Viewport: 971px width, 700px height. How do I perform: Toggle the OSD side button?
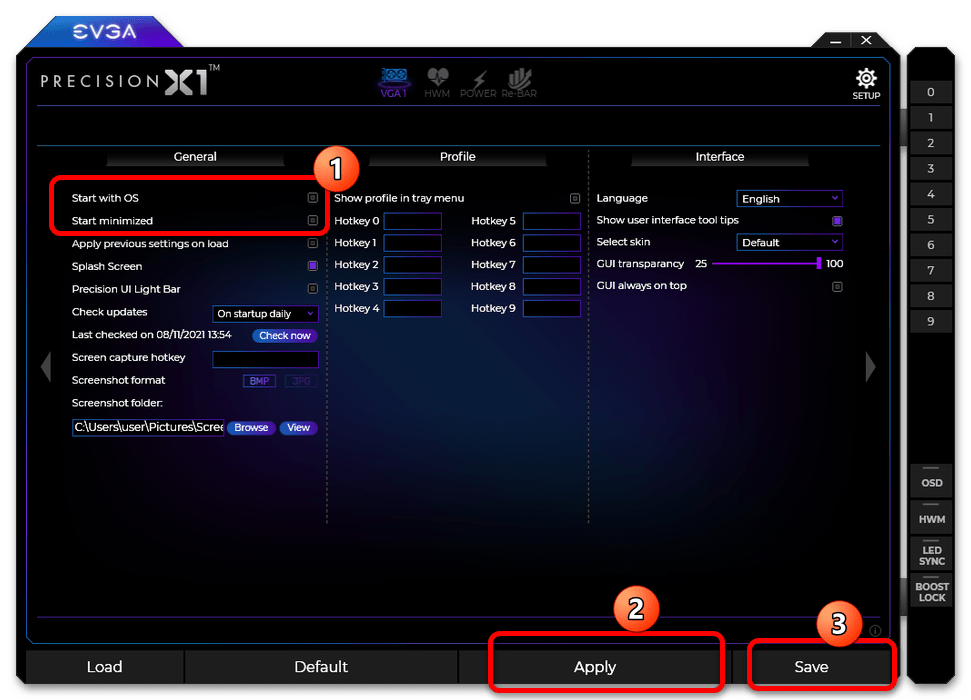pyautogui.click(x=931, y=479)
